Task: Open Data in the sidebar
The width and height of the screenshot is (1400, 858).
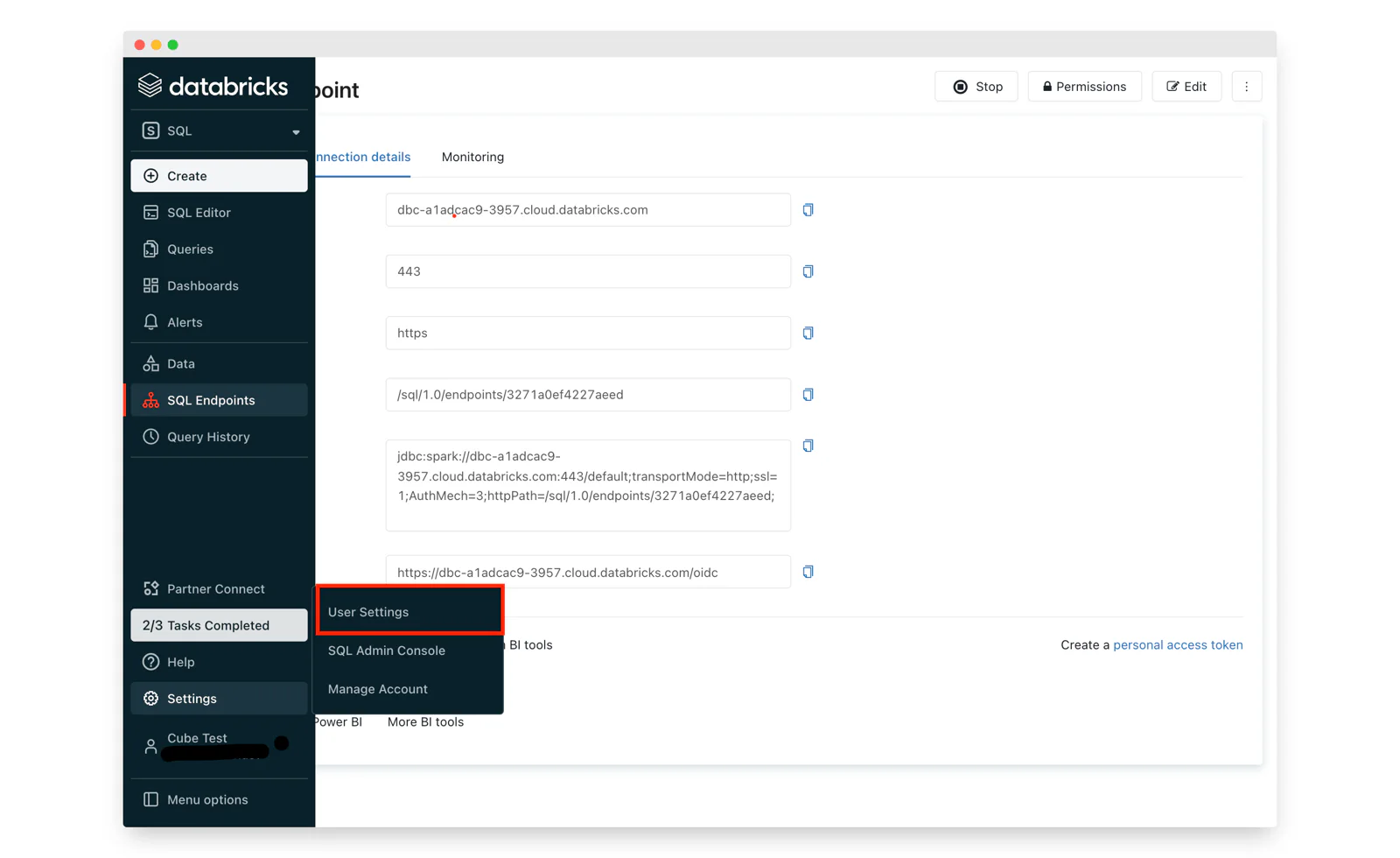Action: tap(219, 363)
